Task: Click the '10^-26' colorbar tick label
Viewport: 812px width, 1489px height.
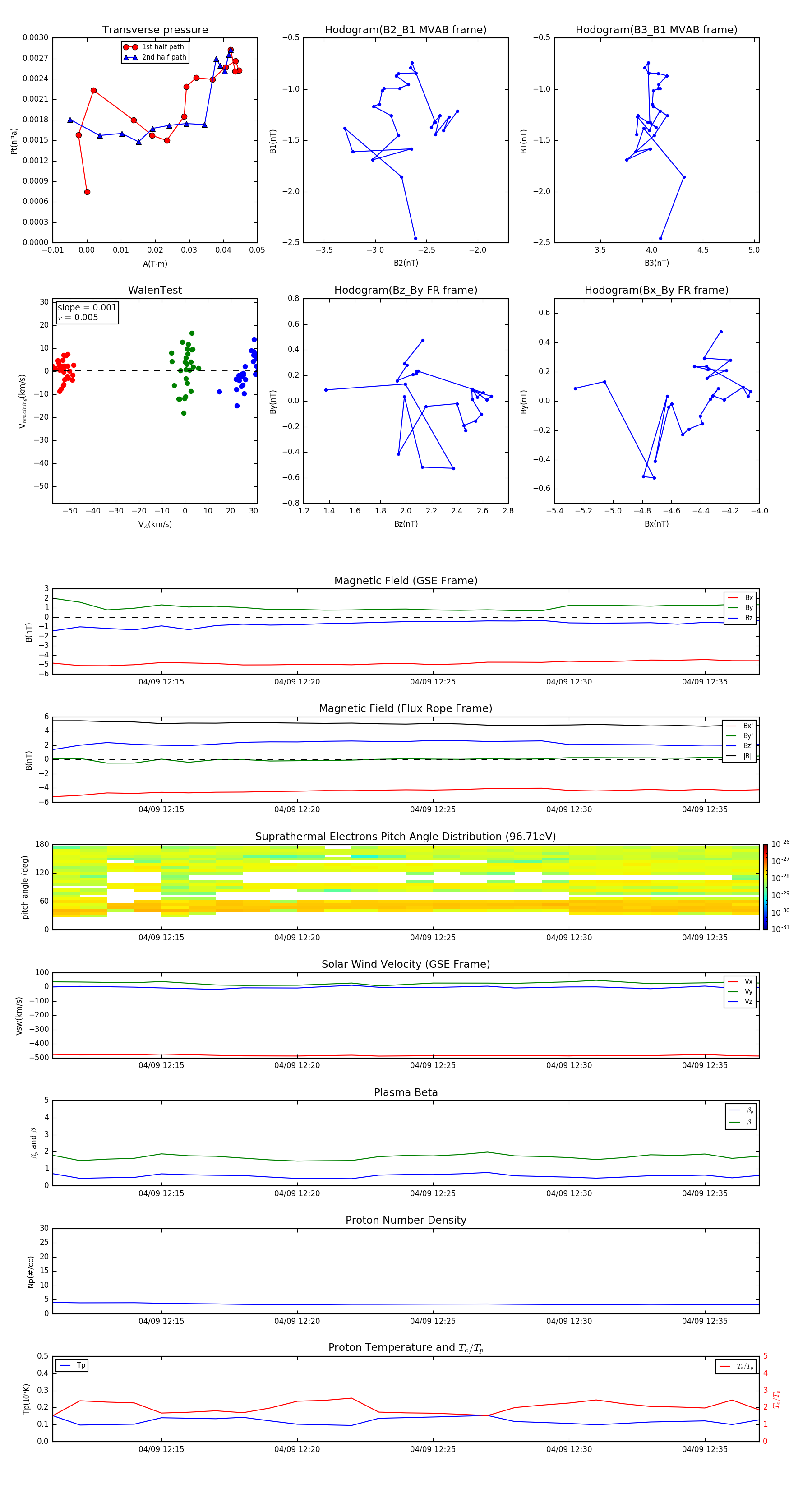Action: click(x=780, y=844)
